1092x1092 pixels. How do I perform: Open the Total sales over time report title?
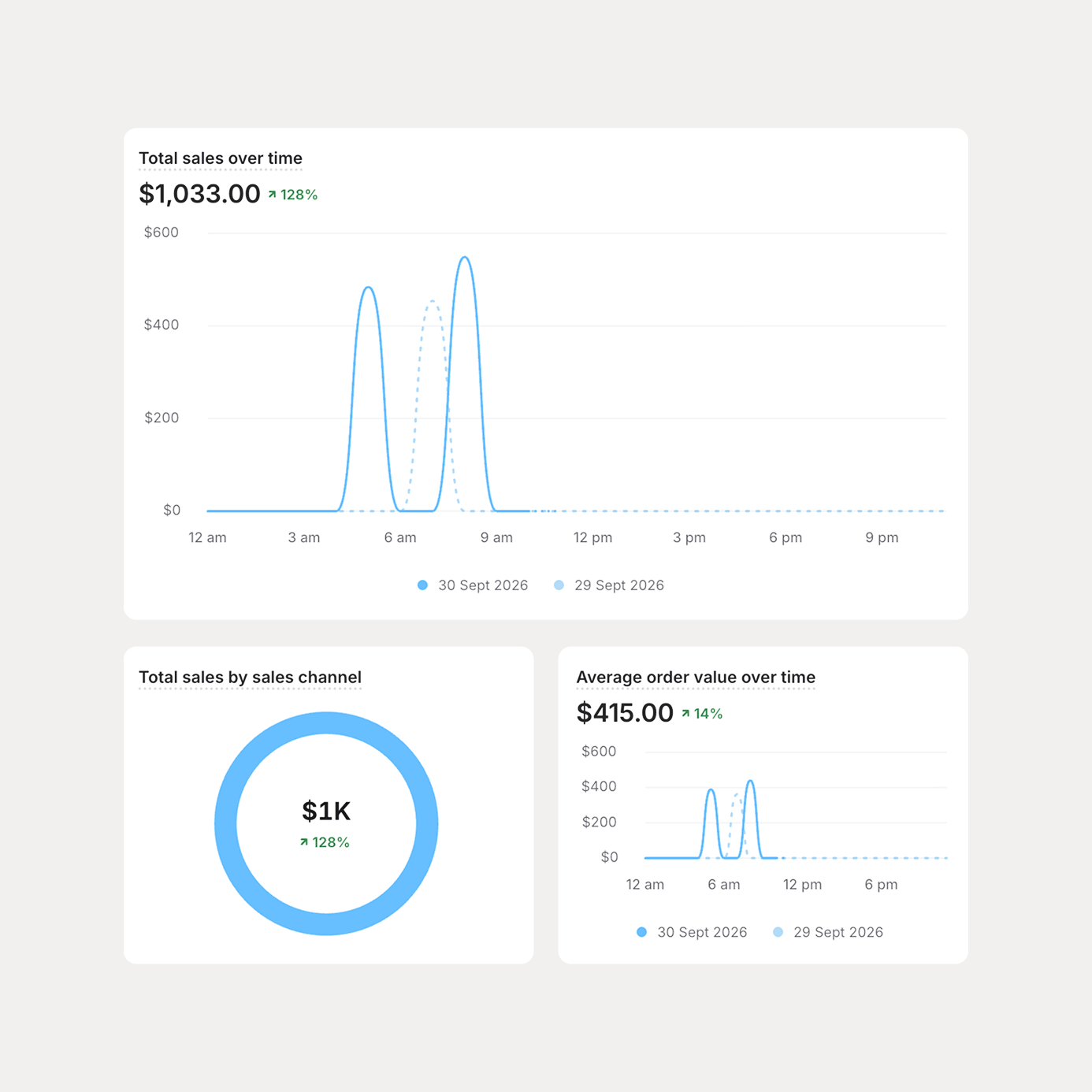pos(221,158)
